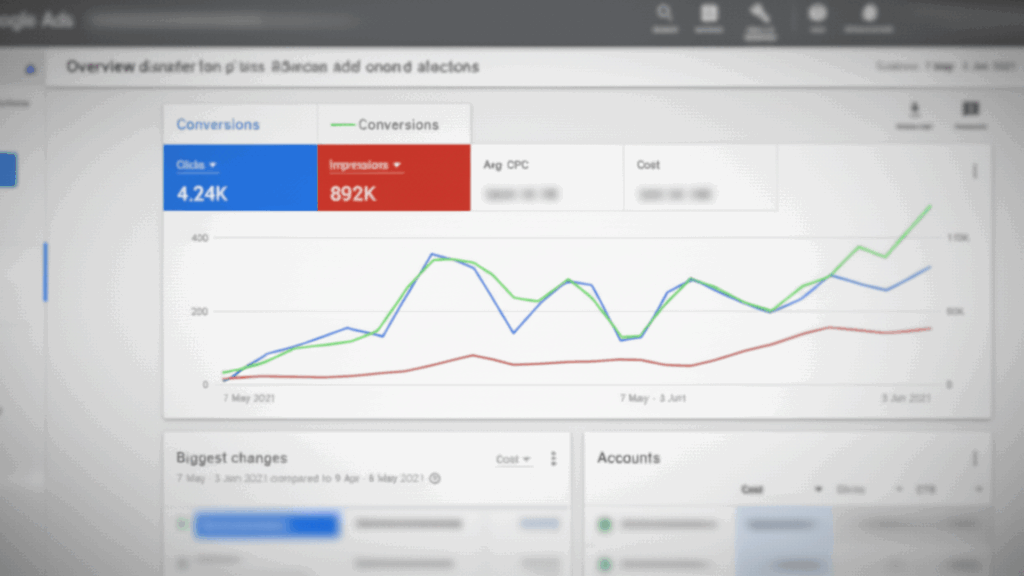The width and height of the screenshot is (1024, 576).
Task: Click the Cost metric tile
Action: [x=700, y=178]
